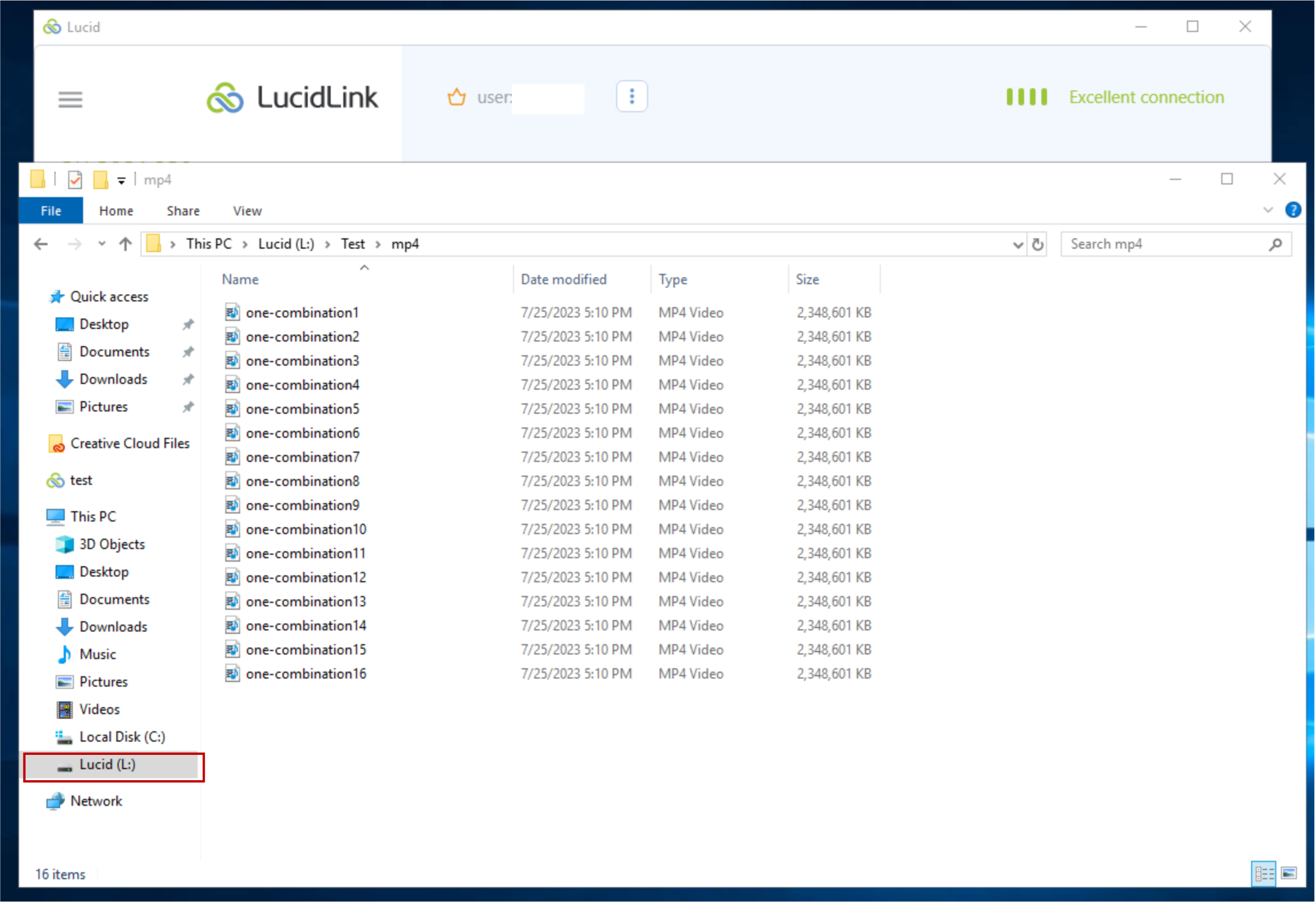Click the refresh icon in the address bar
This screenshot has width=1316, height=902.
point(1037,245)
